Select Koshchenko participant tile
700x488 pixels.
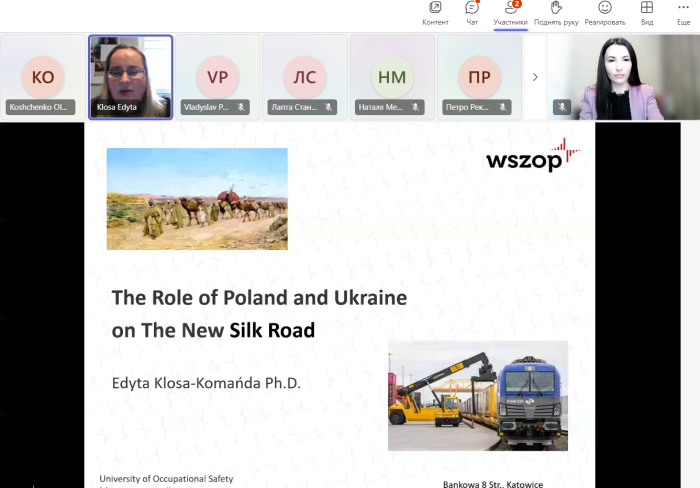43,77
